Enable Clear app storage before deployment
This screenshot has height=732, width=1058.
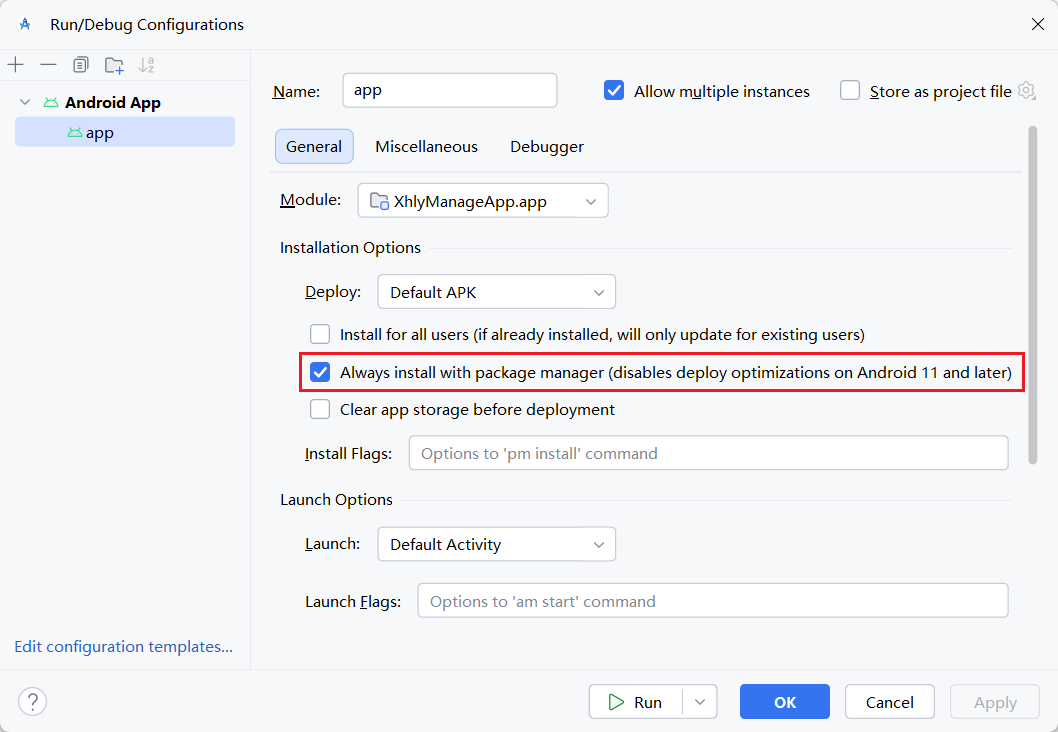[320, 409]
